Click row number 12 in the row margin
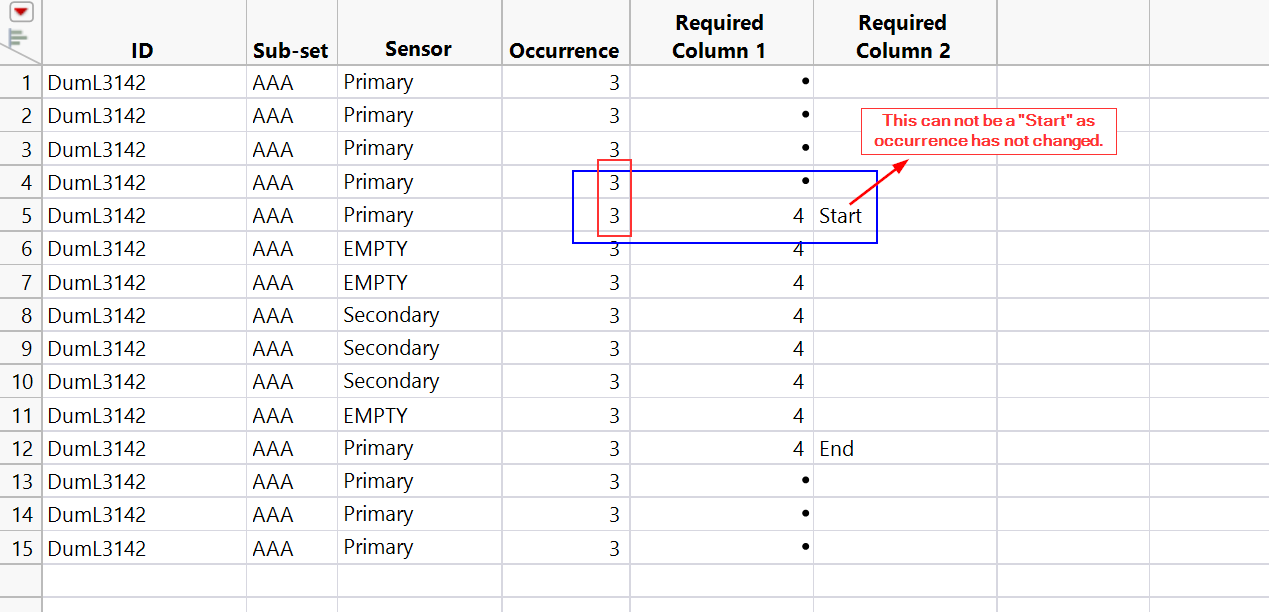The image size is (1269, 612). tap(21, 448)
